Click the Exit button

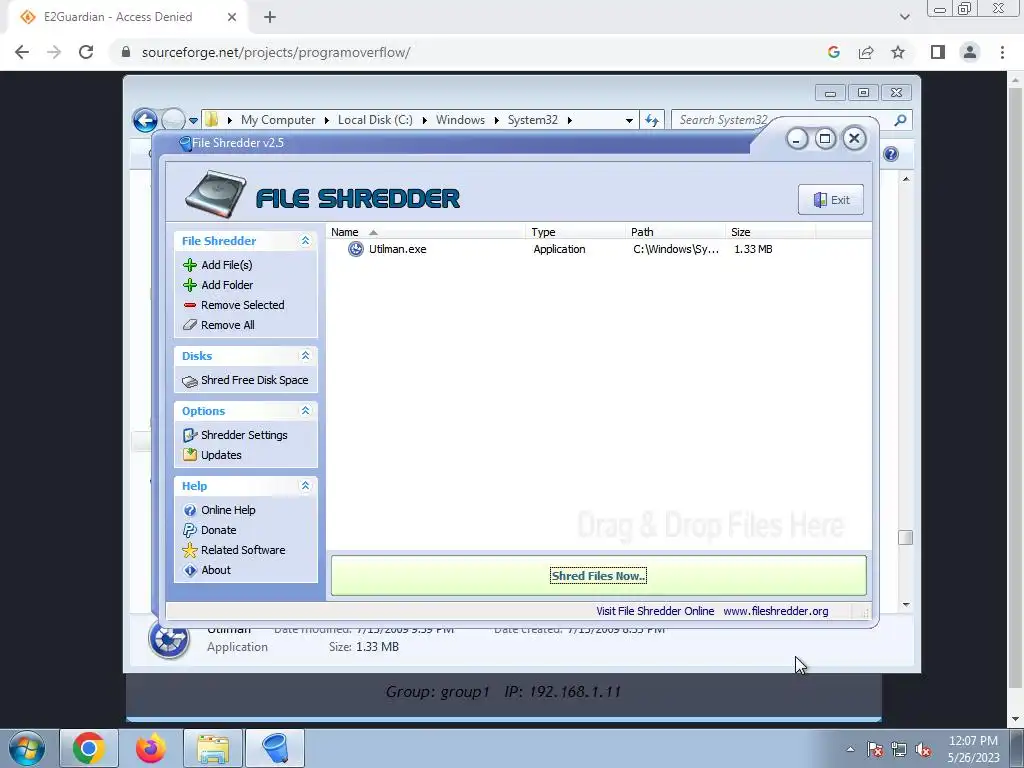pyautogui.click(x=831, y=200)
